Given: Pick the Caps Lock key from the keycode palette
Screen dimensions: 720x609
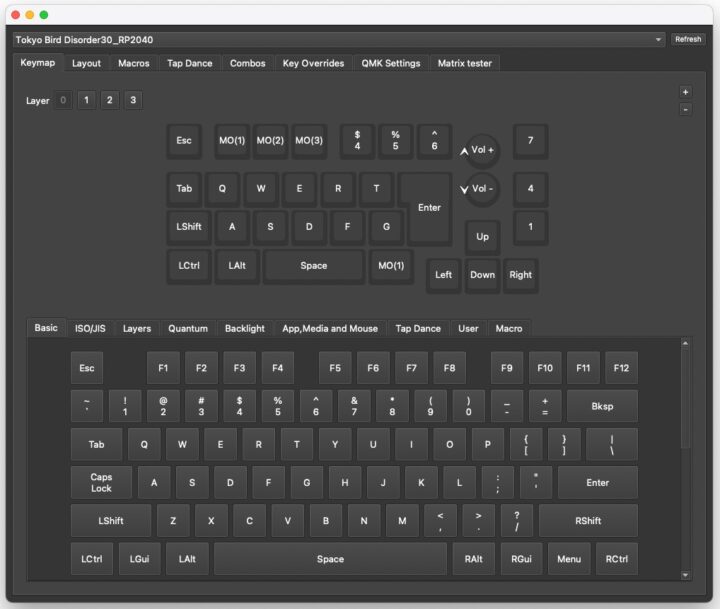Looking at the screenshot, I should coord(101,483).
